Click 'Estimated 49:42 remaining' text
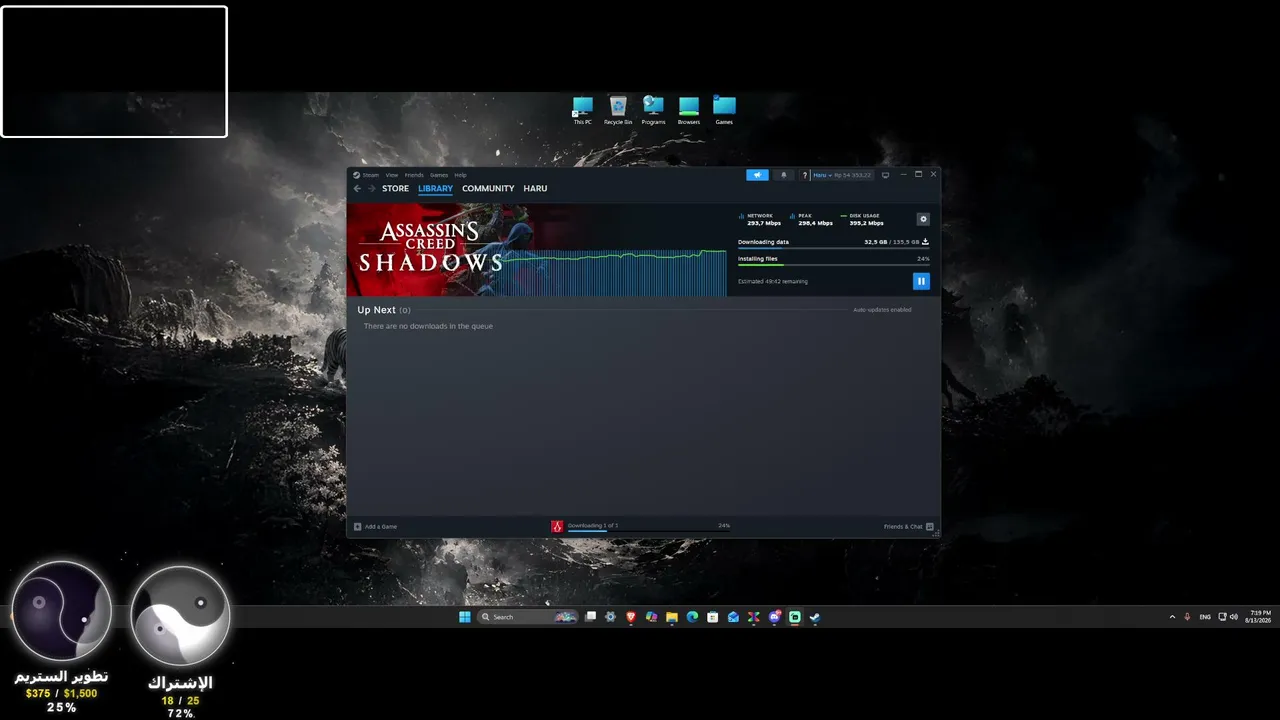Image resolution: width=1280 pixels, height=720 pixels. click(x=773, y=281)
